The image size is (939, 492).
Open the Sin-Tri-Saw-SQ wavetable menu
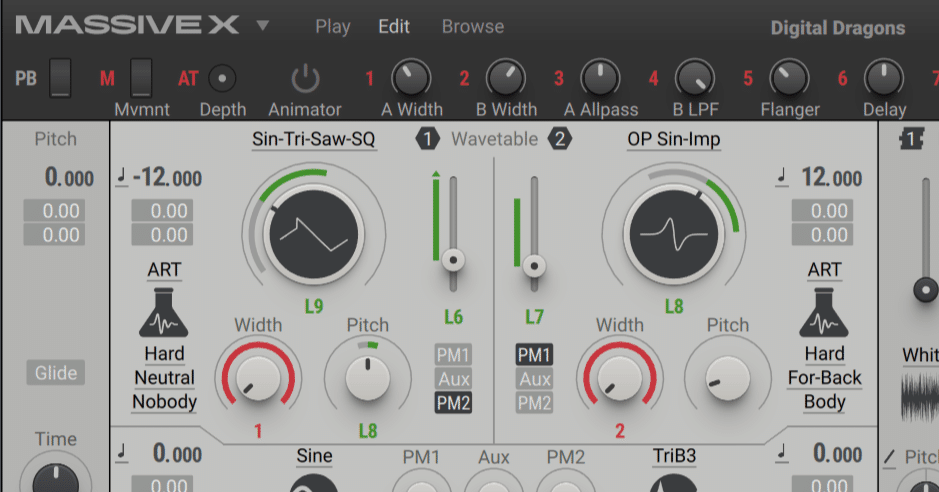click(314, 139)
